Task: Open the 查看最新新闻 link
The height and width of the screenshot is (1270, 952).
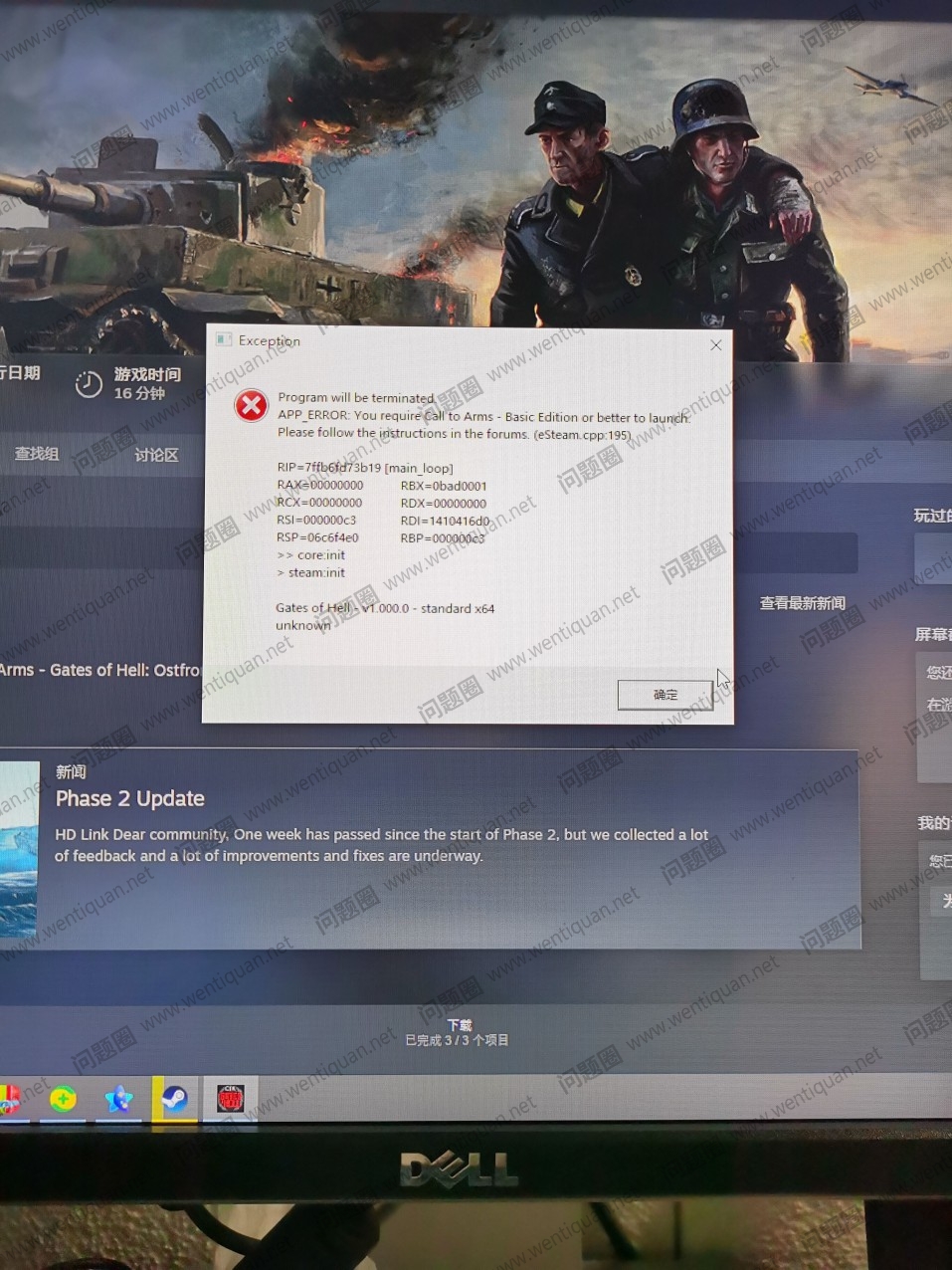Action: 802,603
